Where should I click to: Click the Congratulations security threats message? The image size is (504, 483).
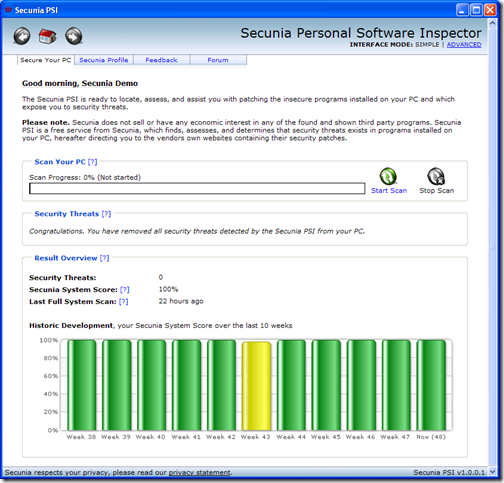[x=197, y=231]
